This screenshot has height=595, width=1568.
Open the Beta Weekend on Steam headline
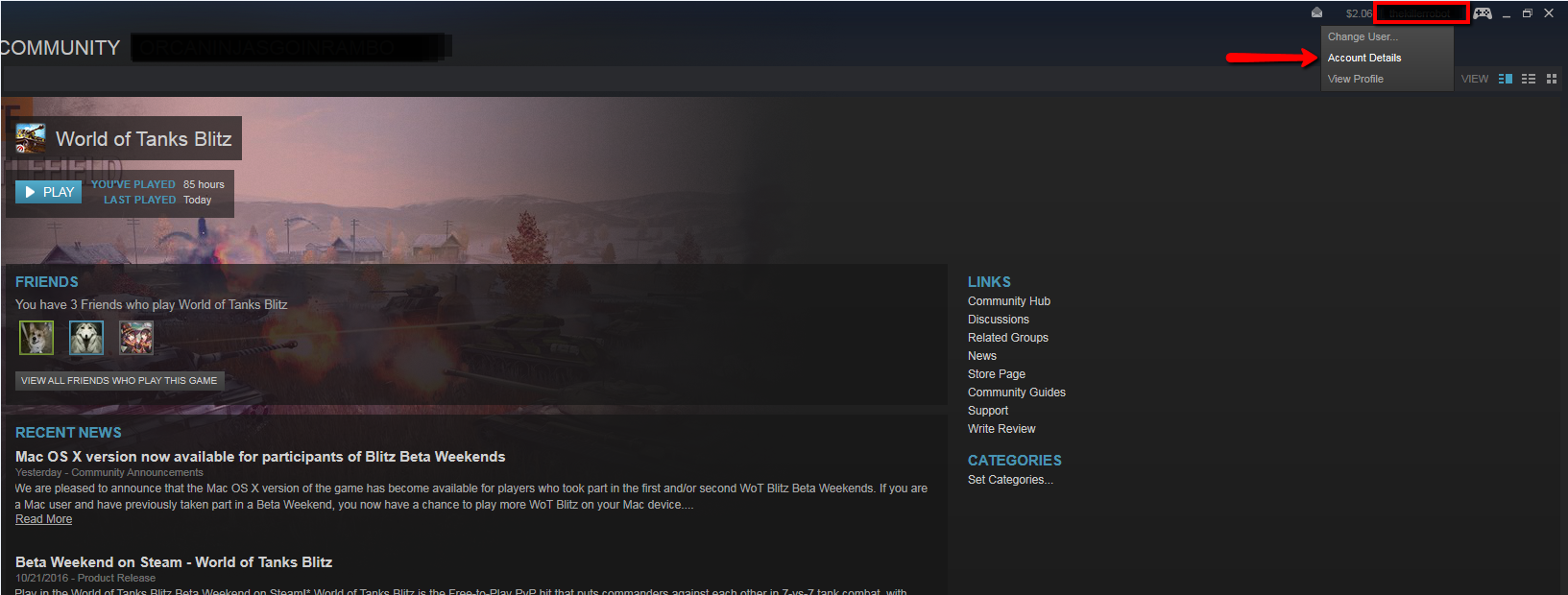pyautogui.click(x=174, y=562)
